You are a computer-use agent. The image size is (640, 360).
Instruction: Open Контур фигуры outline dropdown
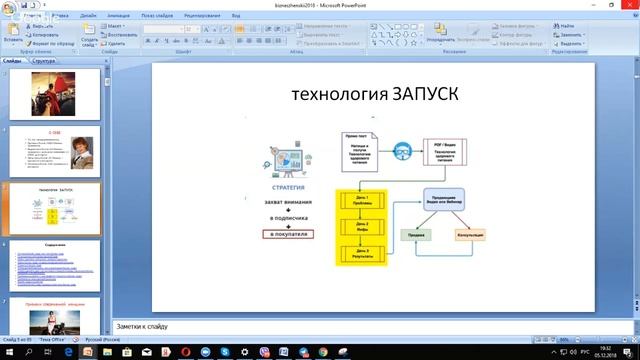[514, 35]
